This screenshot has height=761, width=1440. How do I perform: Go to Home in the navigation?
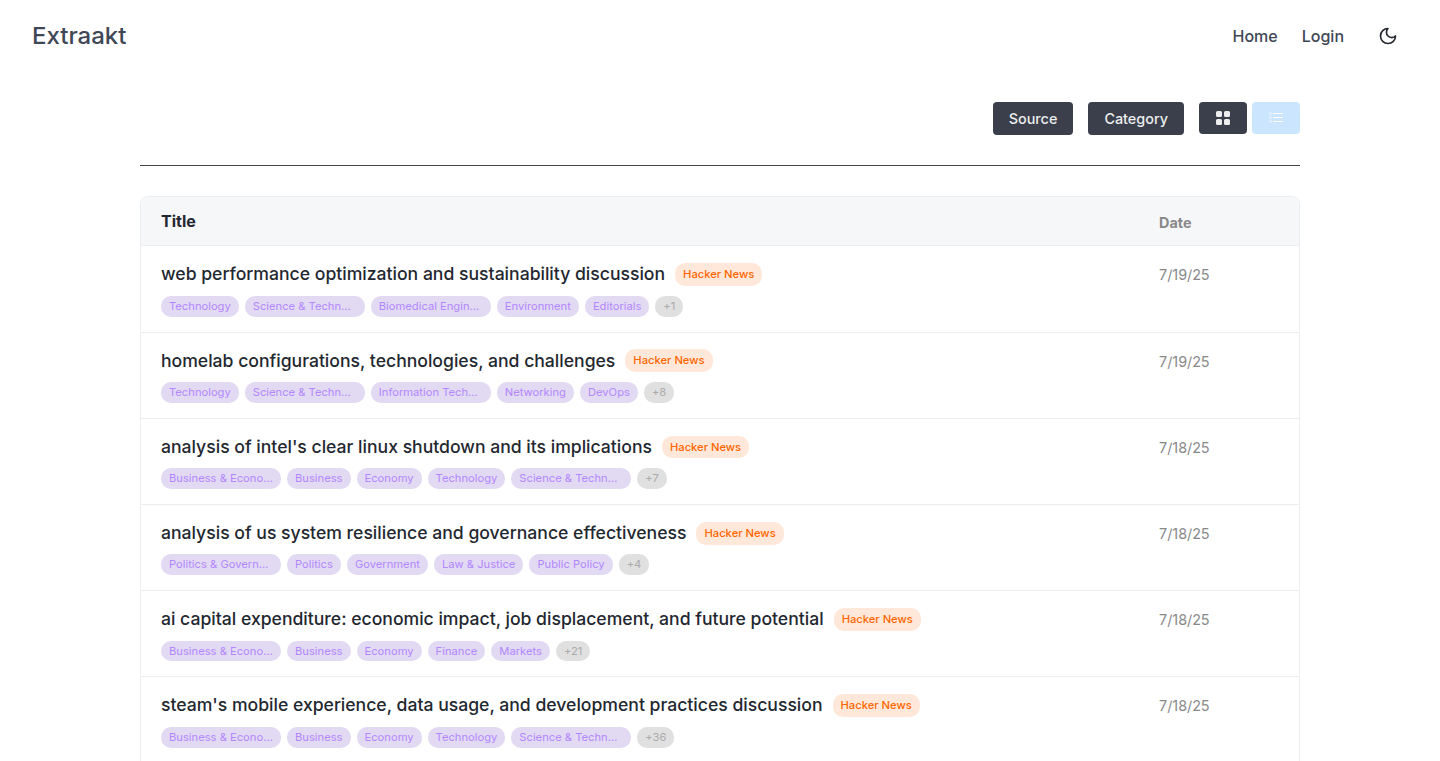(x=1255, y=36)
